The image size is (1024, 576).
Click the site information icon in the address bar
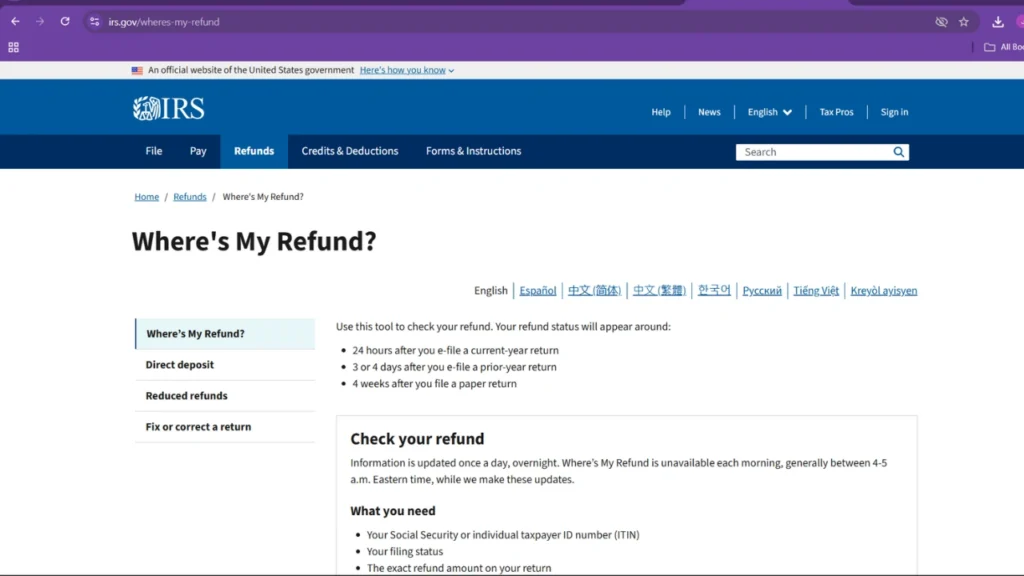pos(94,21)
